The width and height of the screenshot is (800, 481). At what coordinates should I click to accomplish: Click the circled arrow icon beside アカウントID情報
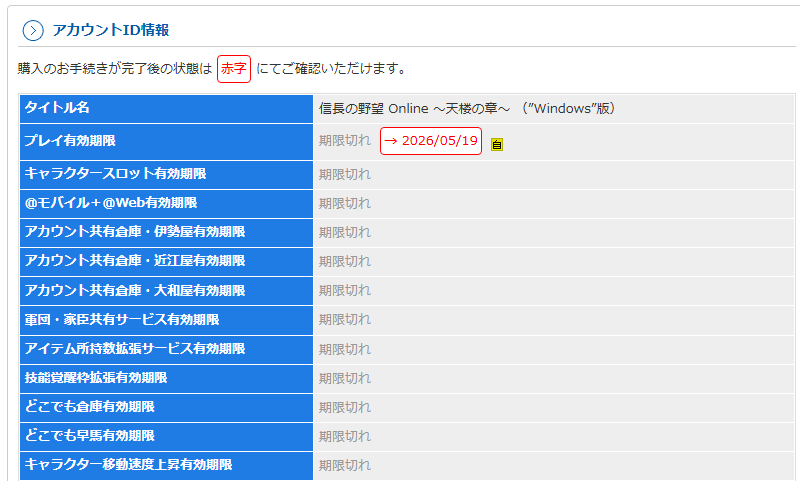(x=33, y=31)
